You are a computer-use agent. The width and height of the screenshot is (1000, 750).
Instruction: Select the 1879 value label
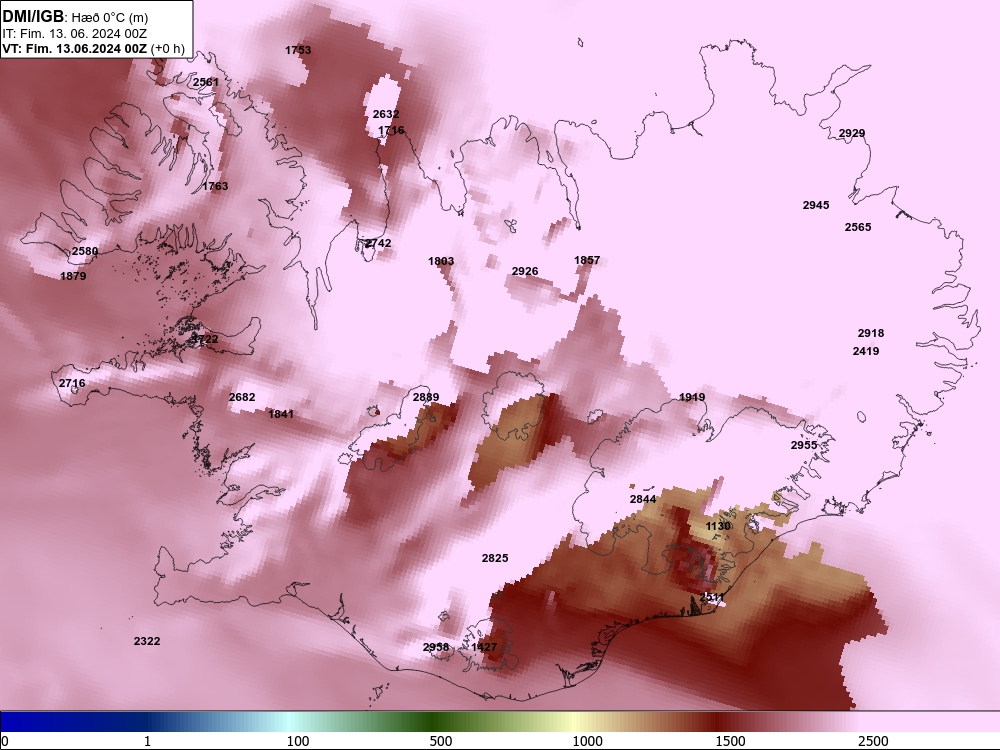pos(73,276)
